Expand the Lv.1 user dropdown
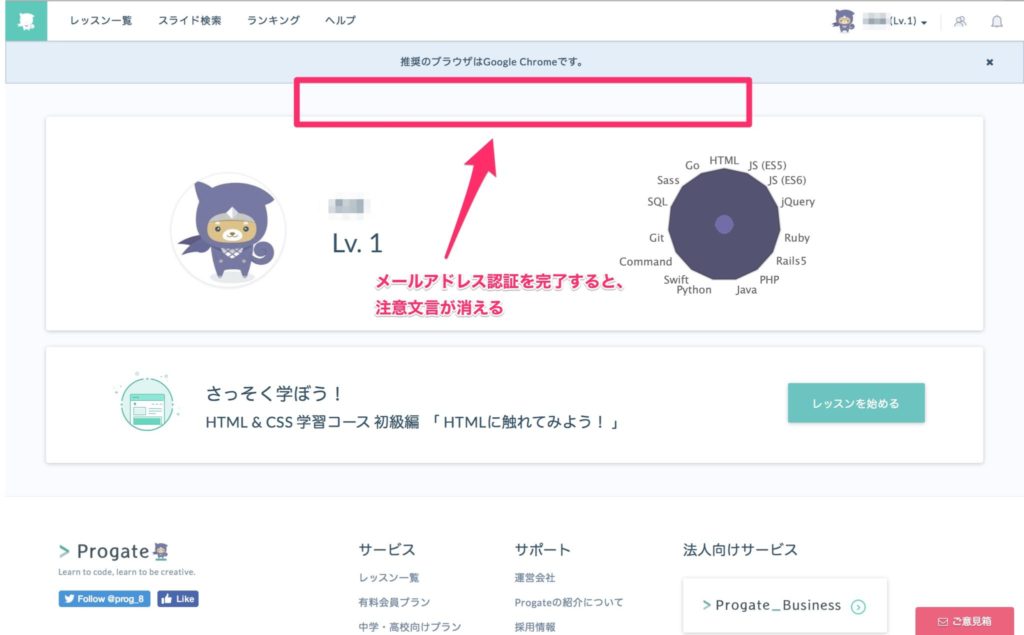 (895, 21)
